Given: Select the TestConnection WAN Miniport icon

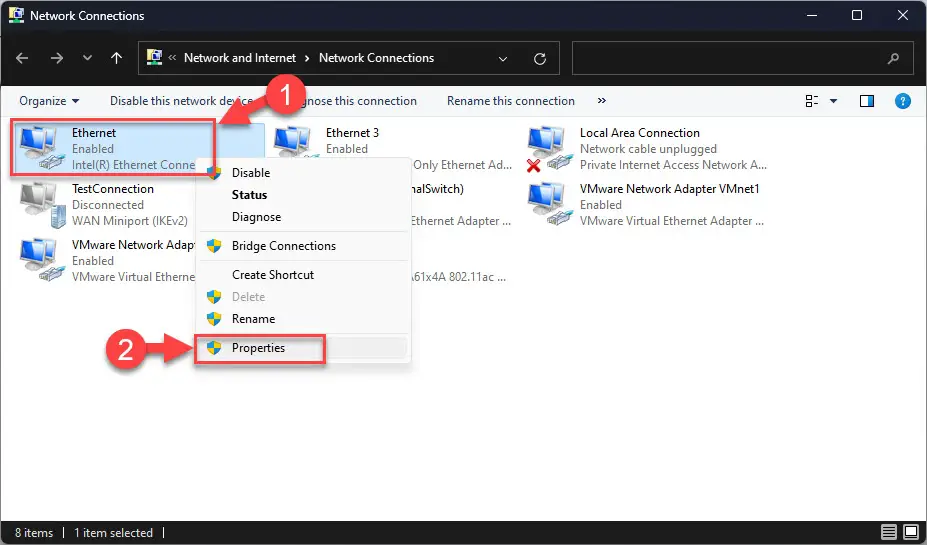Looking at the screenshot, I should click(43, 205).
